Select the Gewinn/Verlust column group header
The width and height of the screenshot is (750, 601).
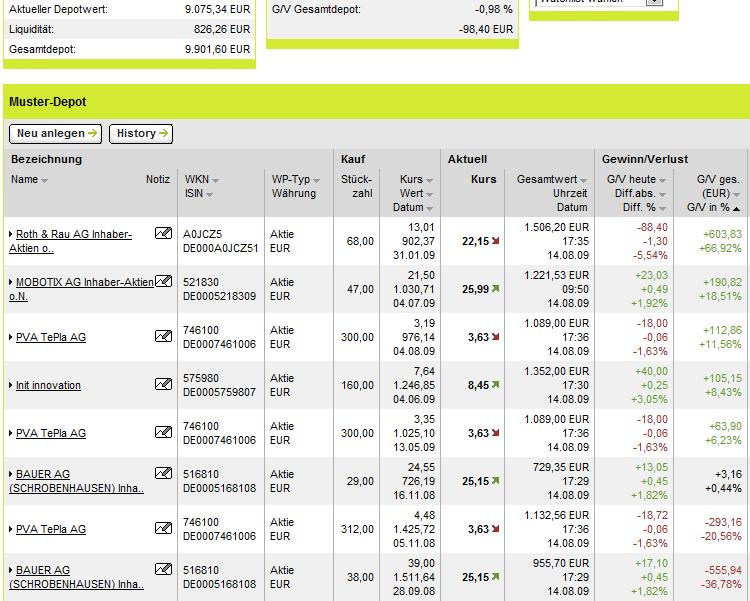[x=645, y=159]
